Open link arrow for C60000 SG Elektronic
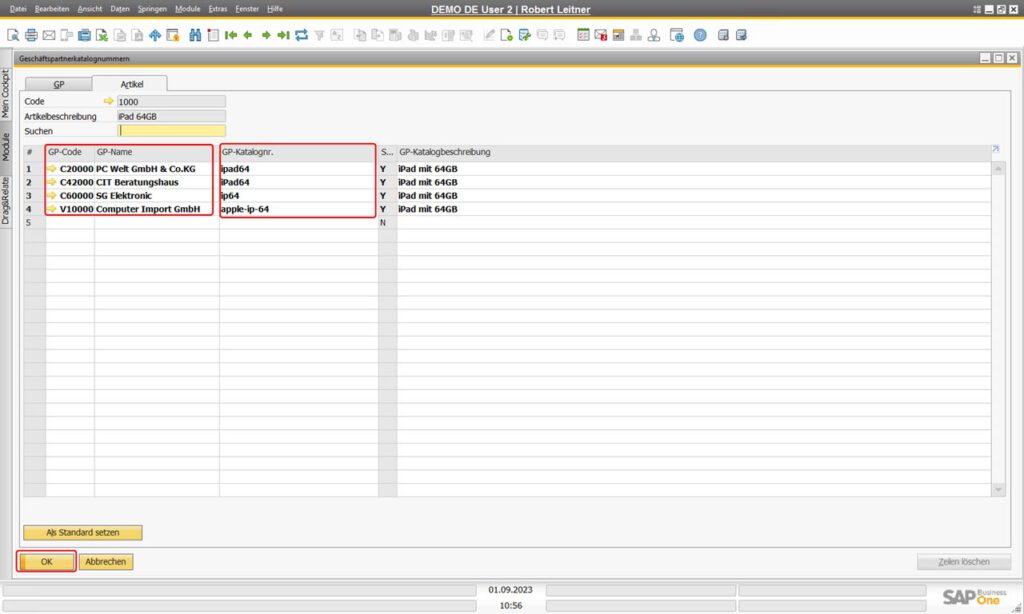The height and width of the screenshot is (614, 1024). click(52, 195)
